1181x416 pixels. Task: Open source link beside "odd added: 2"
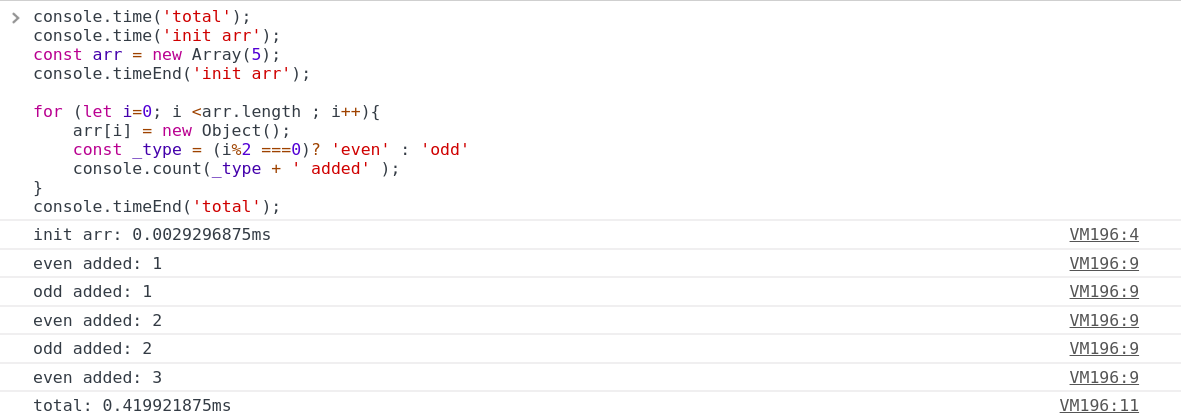point(1104,349)
